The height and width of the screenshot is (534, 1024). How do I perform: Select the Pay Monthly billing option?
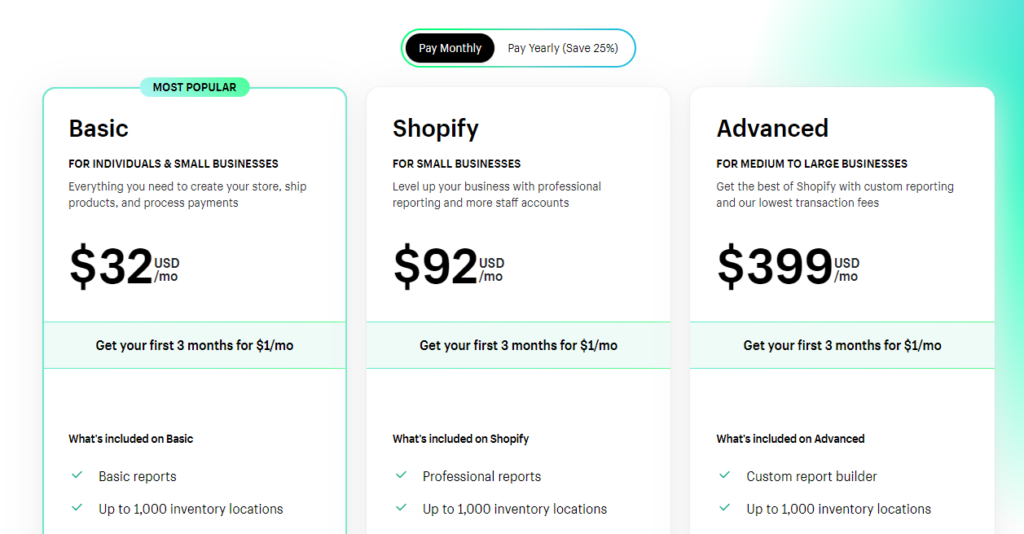[450, 48]
